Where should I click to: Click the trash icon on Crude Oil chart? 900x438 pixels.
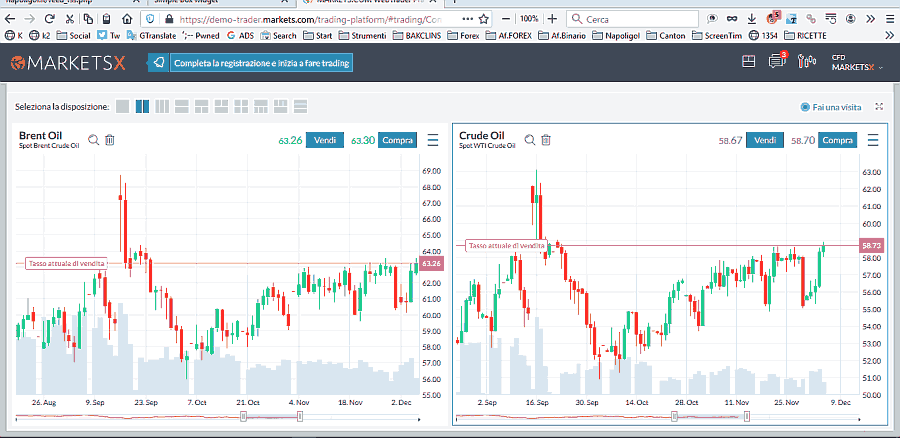point(546,140)
